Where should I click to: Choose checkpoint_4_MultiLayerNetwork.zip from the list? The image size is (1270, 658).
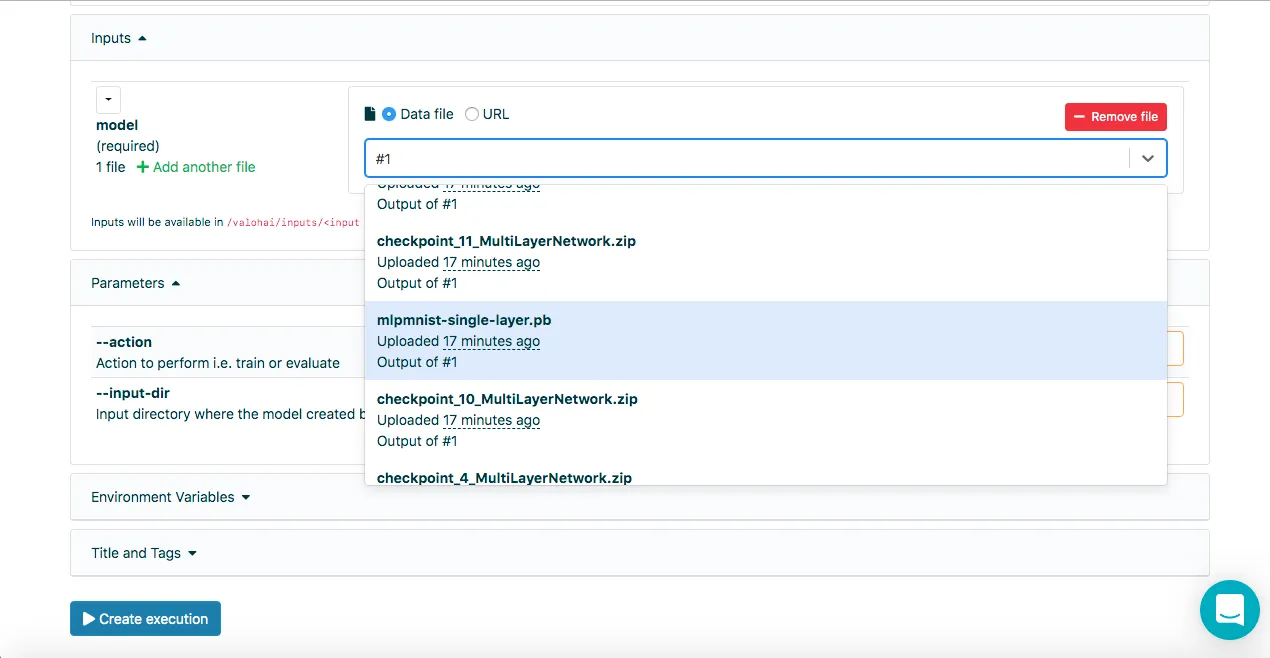tap(765, 473)
